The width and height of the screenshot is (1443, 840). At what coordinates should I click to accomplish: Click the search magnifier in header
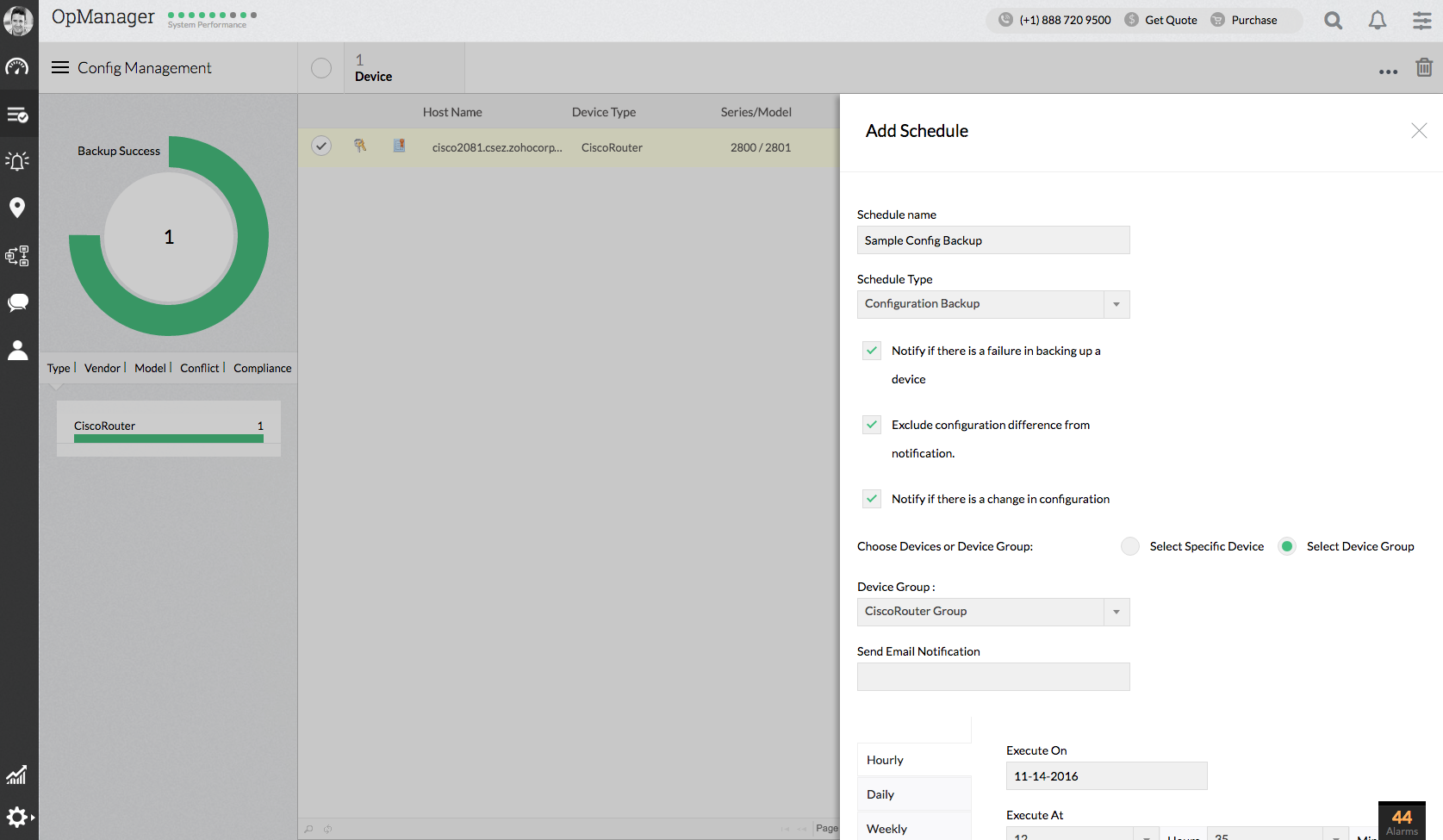point(1334,21)
